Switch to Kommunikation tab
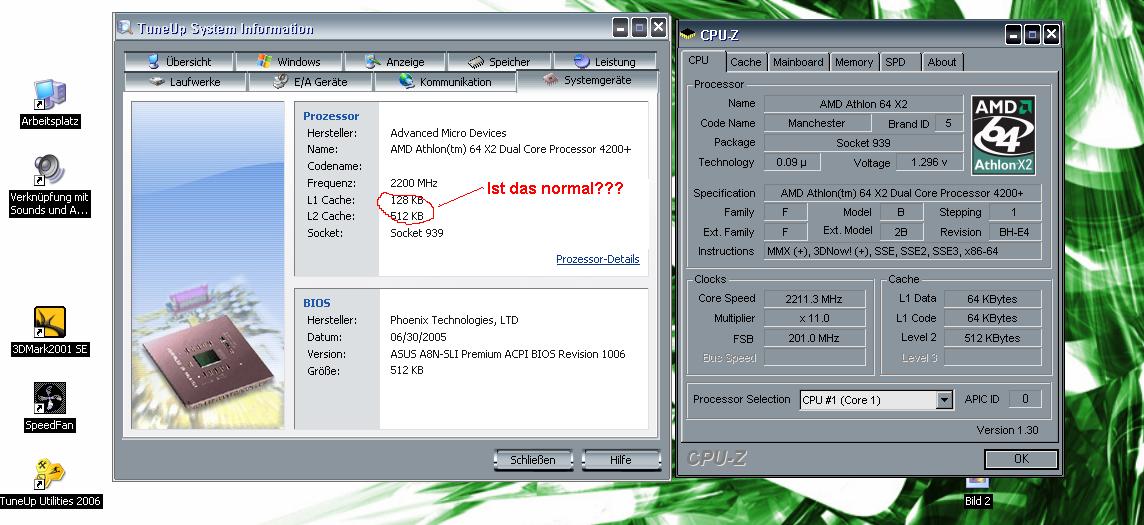The width and height of the screenshot is (1144, 525). [x=445, y=82]
